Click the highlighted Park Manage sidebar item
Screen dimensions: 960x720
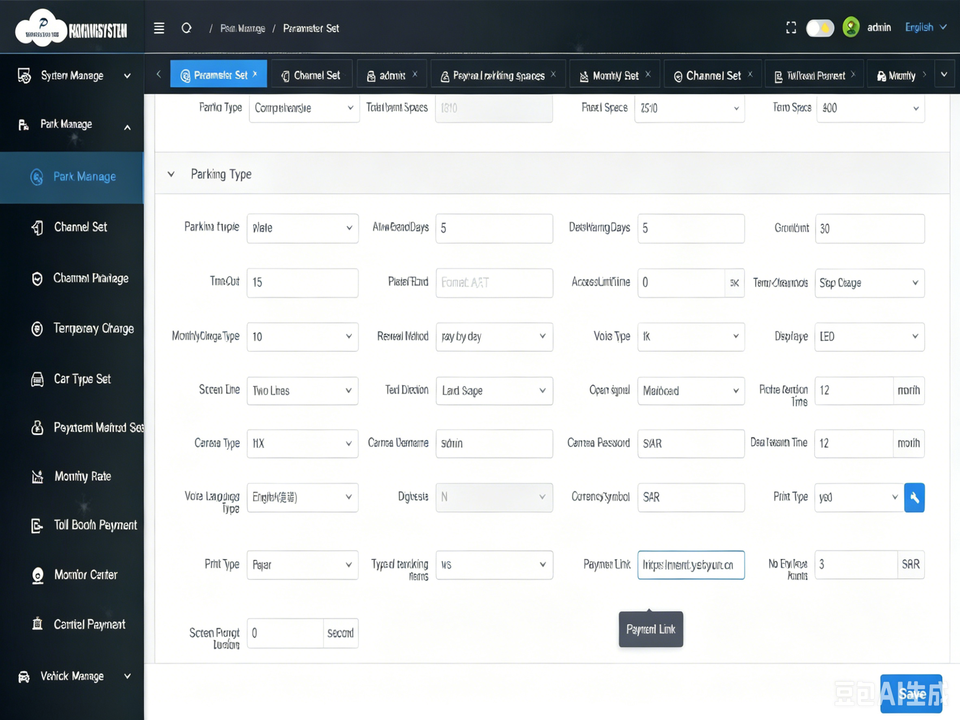(x=72, y=177)
